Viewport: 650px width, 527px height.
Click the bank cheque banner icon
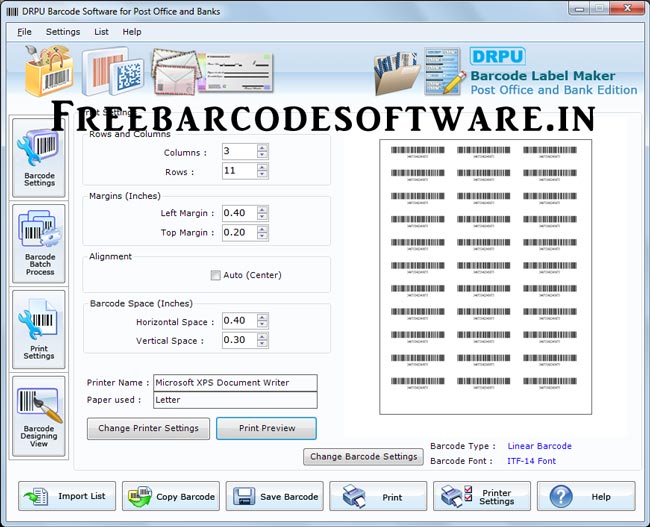236,72
